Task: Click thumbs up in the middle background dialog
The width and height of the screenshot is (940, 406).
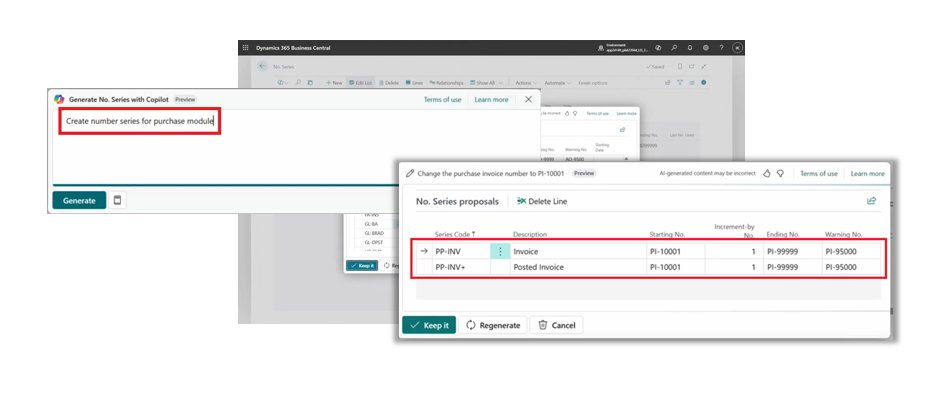Action: [x=567, y=113]
